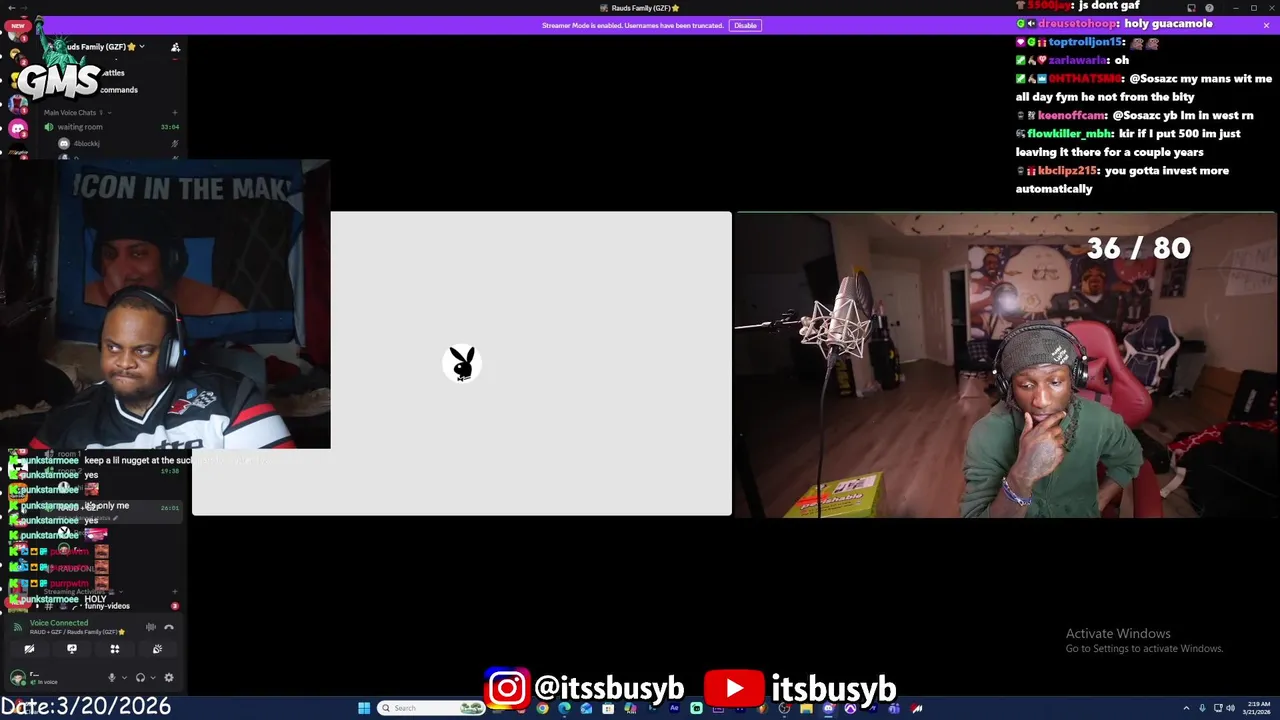Open Discord activities launcher button
Viewport: 1280px width, 720px height.
[x=115, y=649]
